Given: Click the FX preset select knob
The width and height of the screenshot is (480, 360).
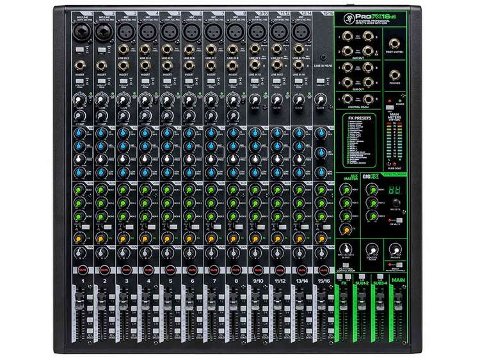Looking at the screenshot, I should [396, 203].
